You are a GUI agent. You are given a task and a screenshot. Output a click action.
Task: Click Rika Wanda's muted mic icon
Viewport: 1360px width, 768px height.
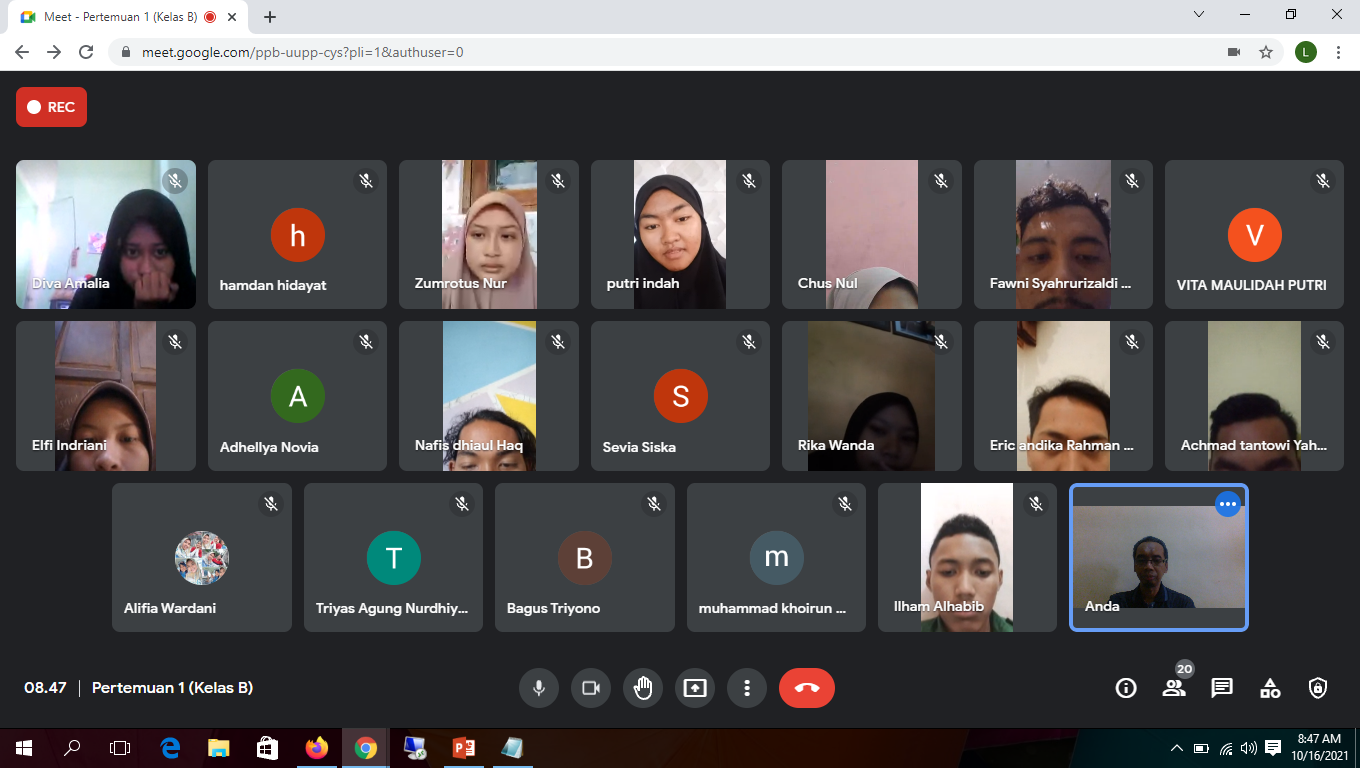pyautogui.click(x=941, y=342)
